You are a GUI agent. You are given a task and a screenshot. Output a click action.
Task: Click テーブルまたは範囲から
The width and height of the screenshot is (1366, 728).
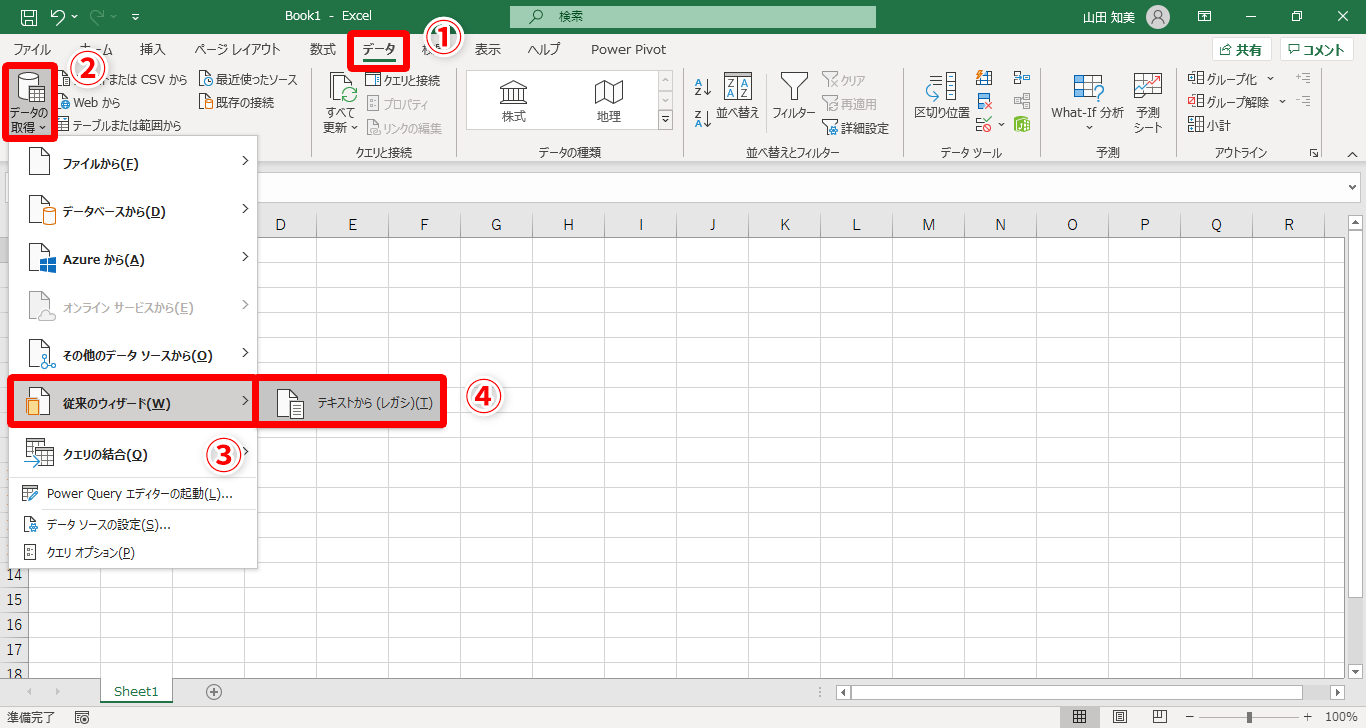pyautogui.click(x=119, y=126)
